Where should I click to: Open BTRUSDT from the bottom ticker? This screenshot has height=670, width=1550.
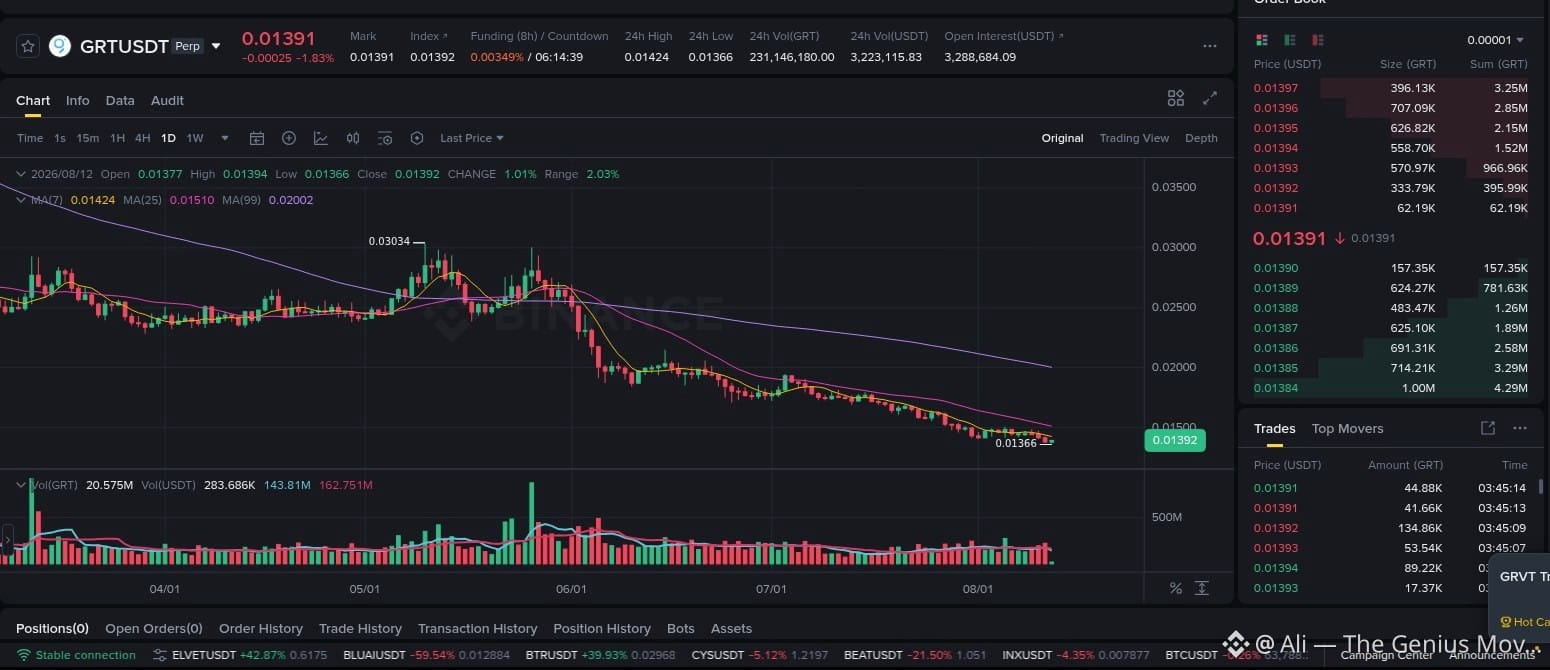(x=600, y=655)
